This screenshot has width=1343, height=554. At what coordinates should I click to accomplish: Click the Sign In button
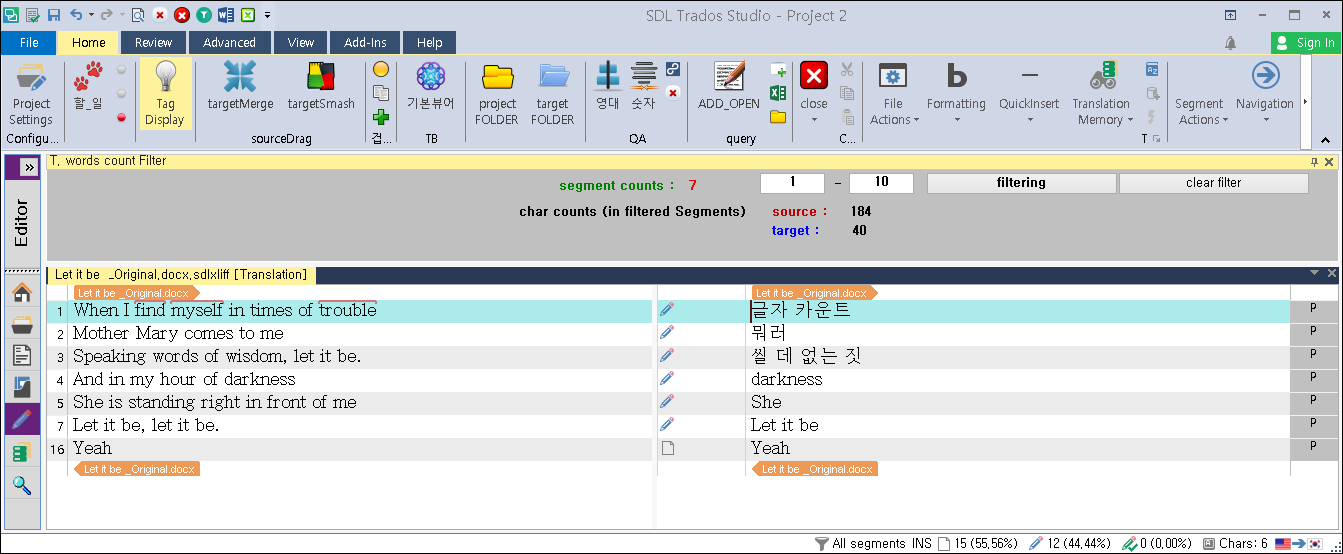coord(1305,42)
